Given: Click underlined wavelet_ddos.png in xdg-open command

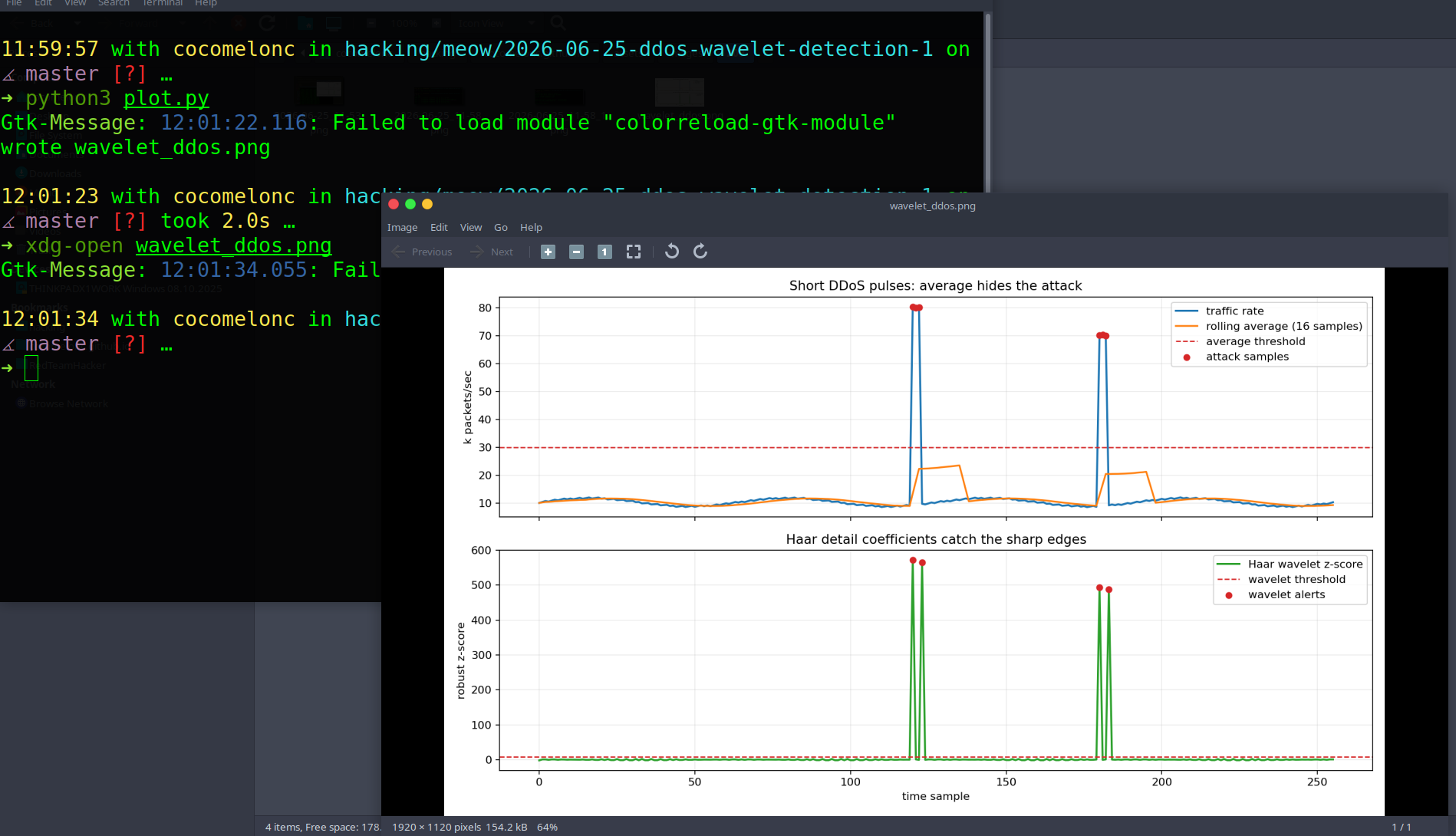Looking at the screenshot, I should (x=234, y=245).
